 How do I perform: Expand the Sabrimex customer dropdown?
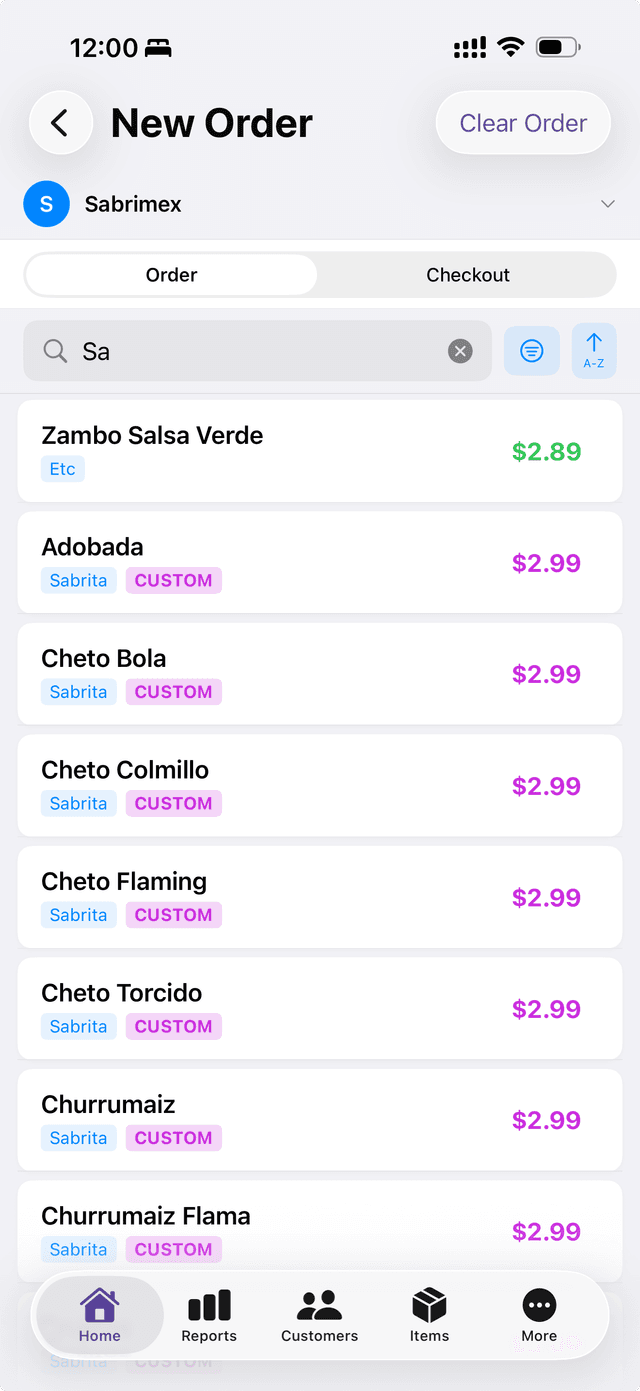click(x=607, y=204)
